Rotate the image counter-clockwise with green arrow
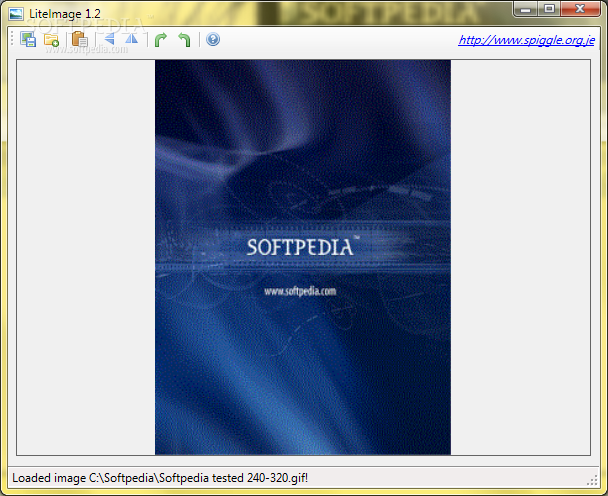 pyautogui.click(x=184, y=40)
